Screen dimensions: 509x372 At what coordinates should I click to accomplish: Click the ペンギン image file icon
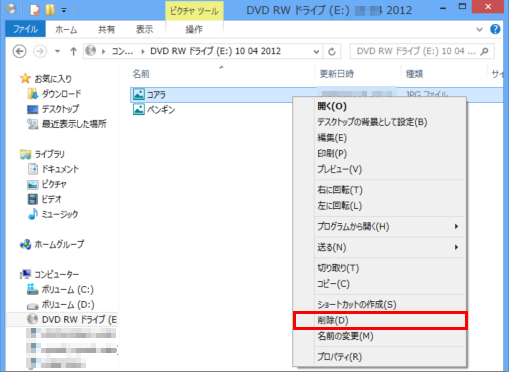[x=139, y=109]
